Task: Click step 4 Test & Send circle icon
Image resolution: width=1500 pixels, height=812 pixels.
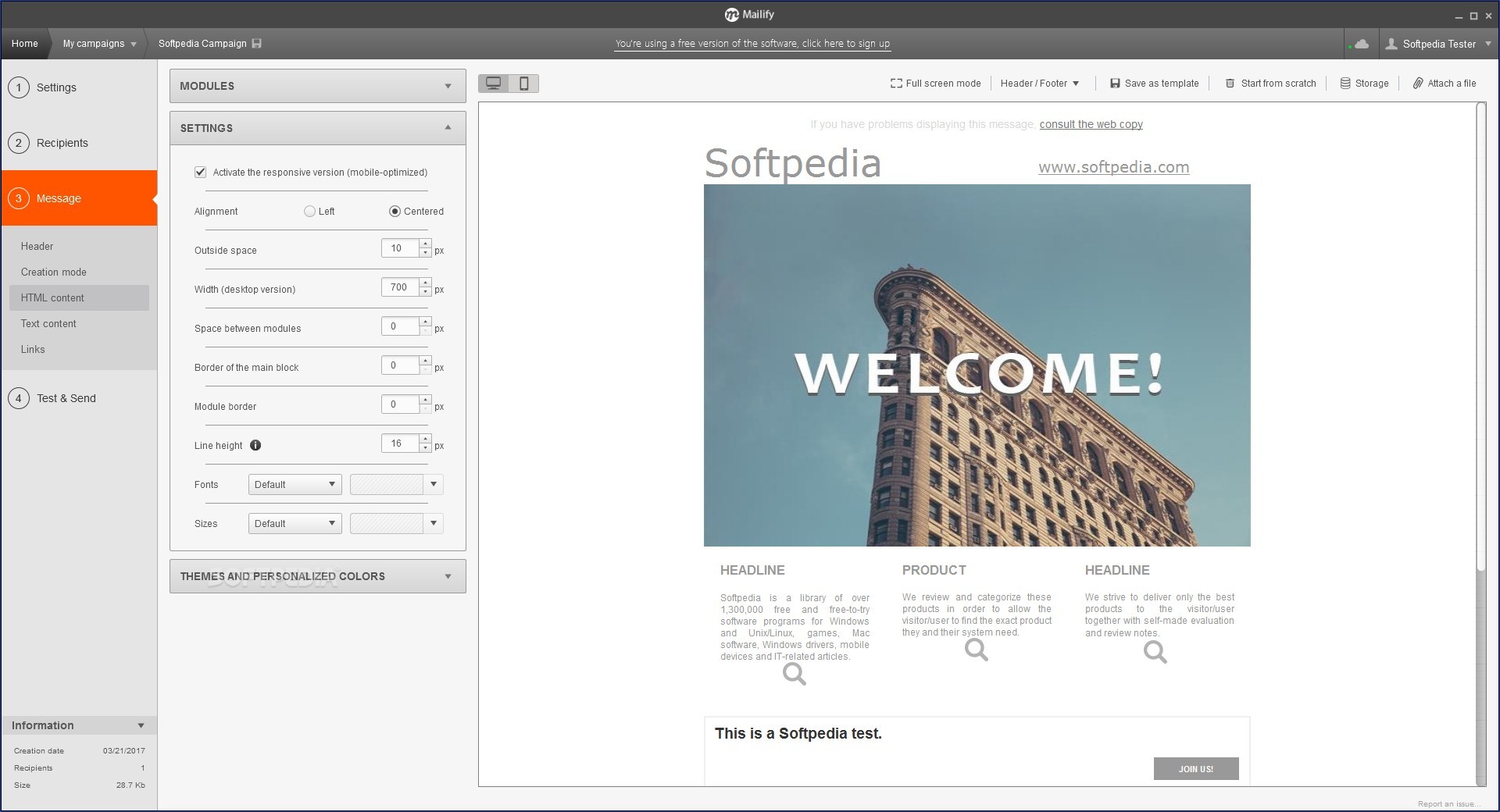Action: [x=19, y=398]
